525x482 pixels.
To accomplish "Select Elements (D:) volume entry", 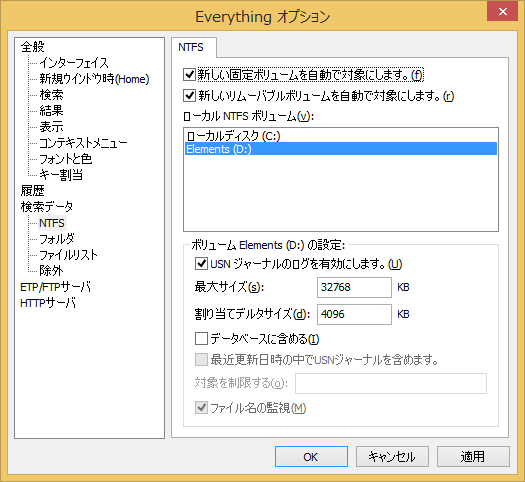I will [341, 149].
